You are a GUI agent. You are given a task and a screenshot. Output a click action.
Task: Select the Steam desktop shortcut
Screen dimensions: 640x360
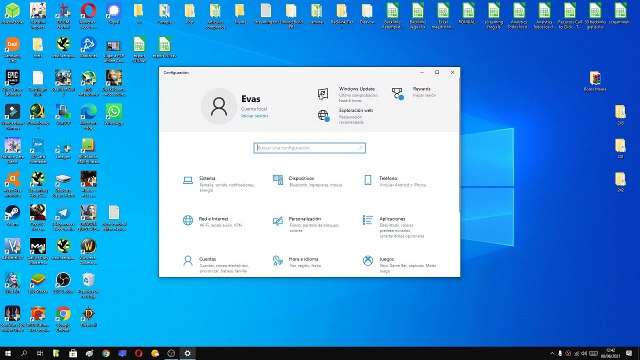pyautogui.click(x=13, y=216)
